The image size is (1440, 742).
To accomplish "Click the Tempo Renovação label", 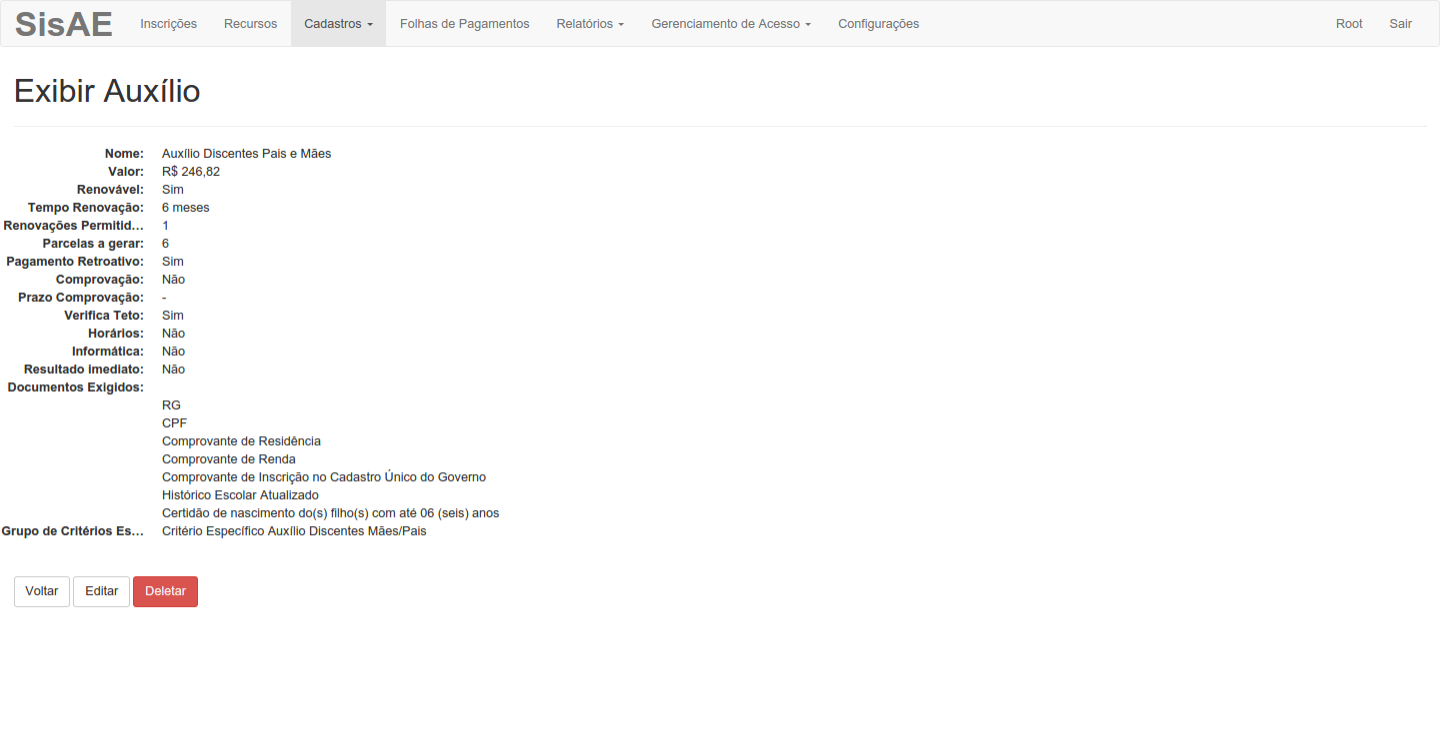I will click(x=86, y=208).
